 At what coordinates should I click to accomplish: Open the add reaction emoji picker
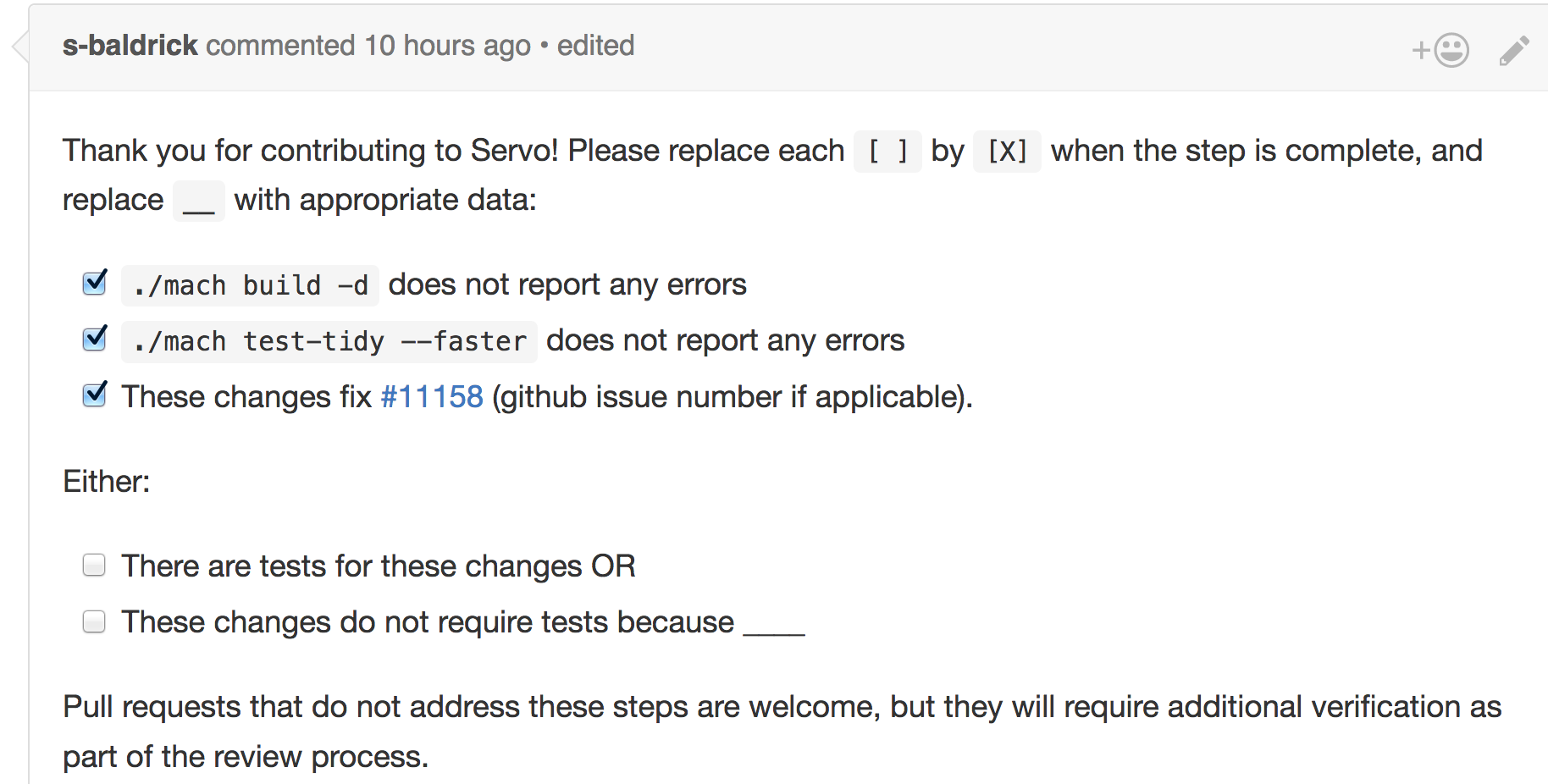coord(1440,50)
